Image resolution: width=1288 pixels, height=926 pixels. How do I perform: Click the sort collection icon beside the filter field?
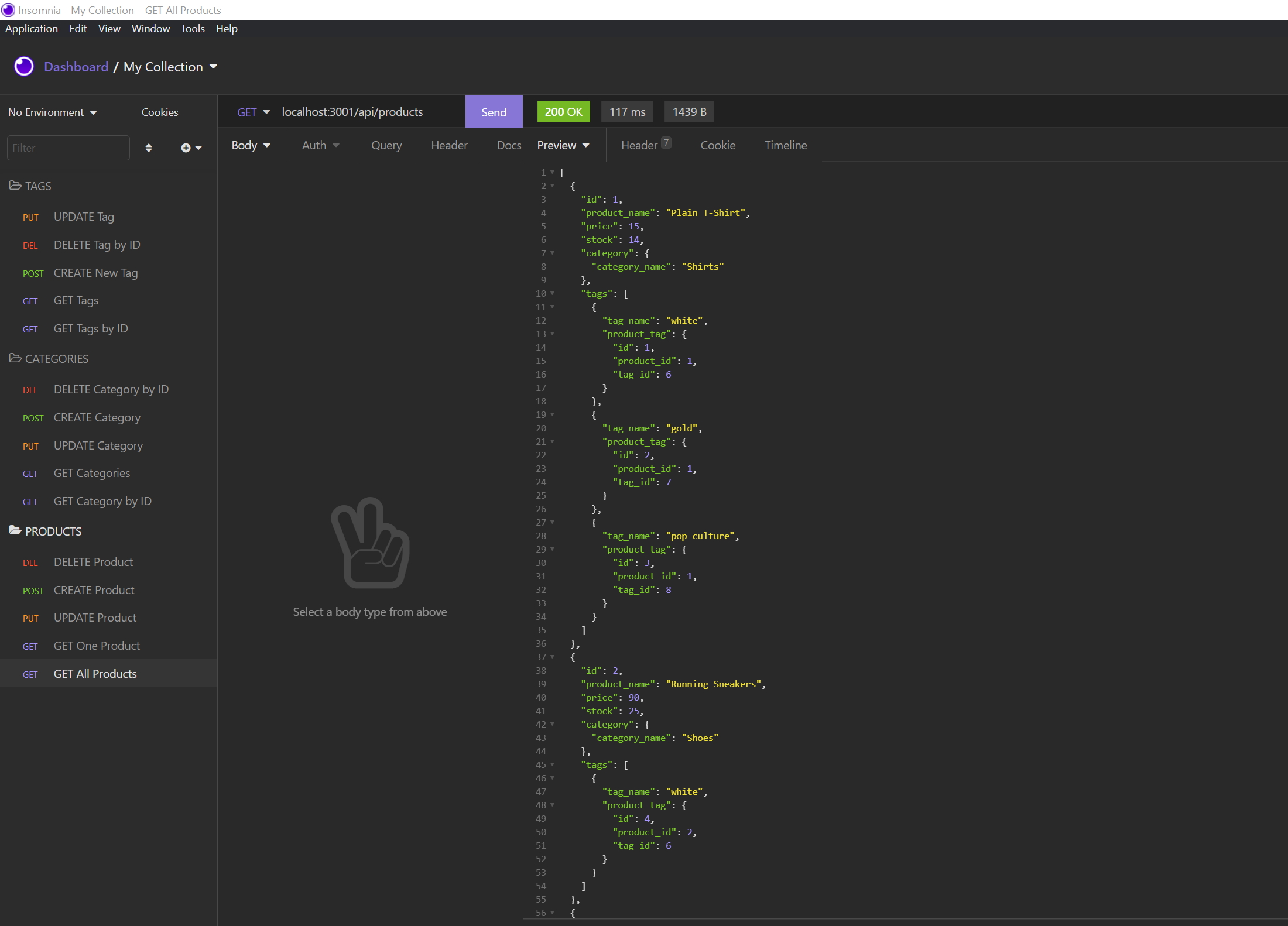[149, 148]
